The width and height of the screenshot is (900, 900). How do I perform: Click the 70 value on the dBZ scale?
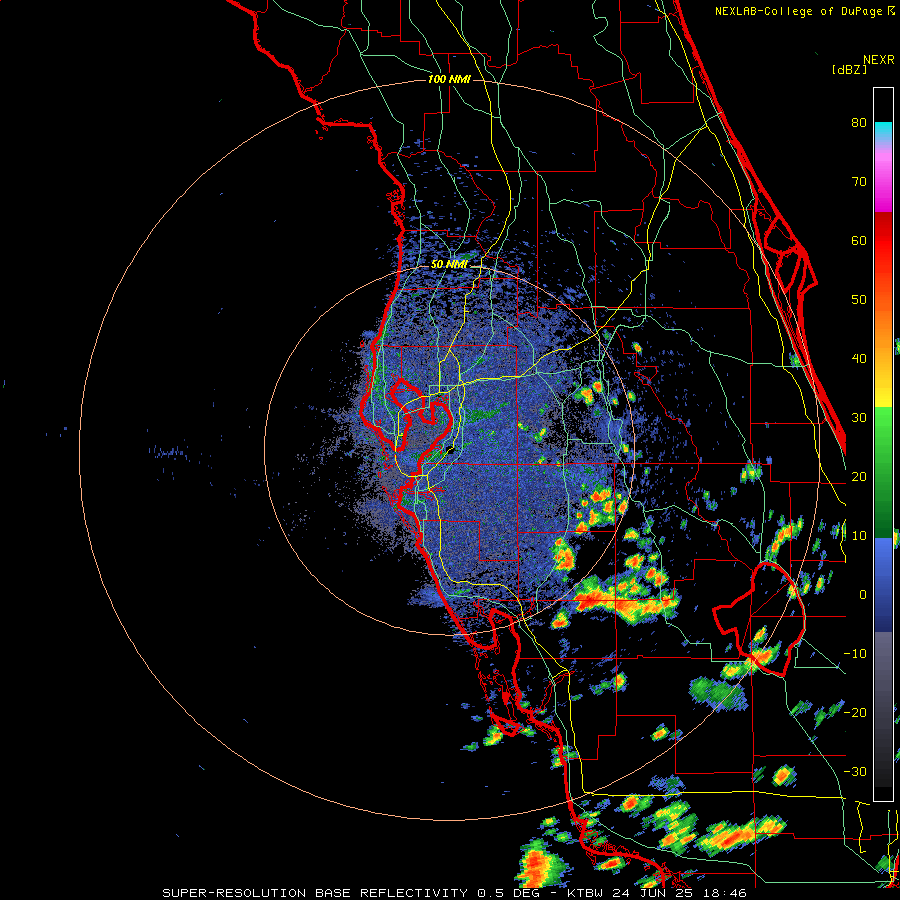[859, 182]
